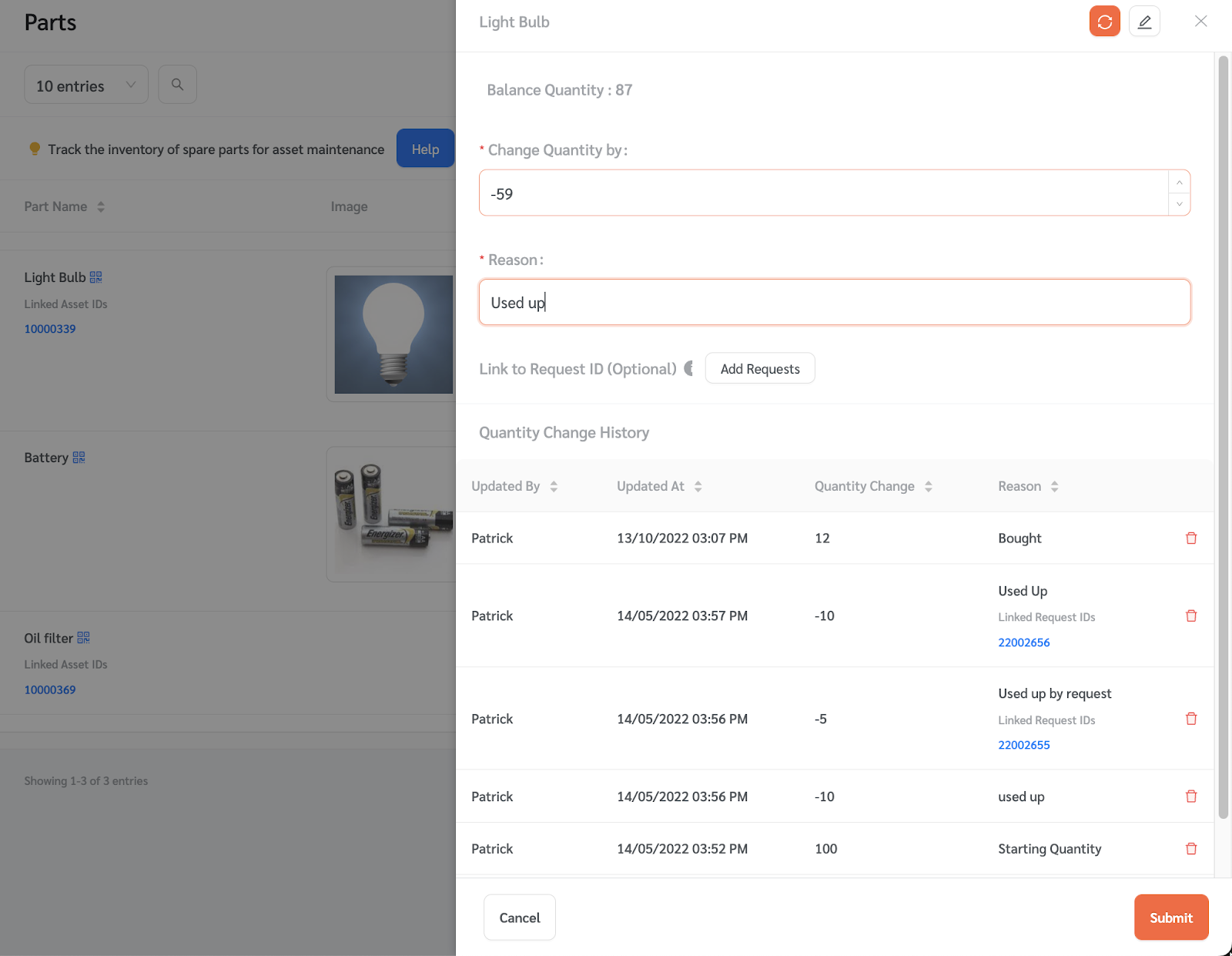1232x956 pixels.
Task: Sort the Quantity Change column
Action: (x=929, y=486)
